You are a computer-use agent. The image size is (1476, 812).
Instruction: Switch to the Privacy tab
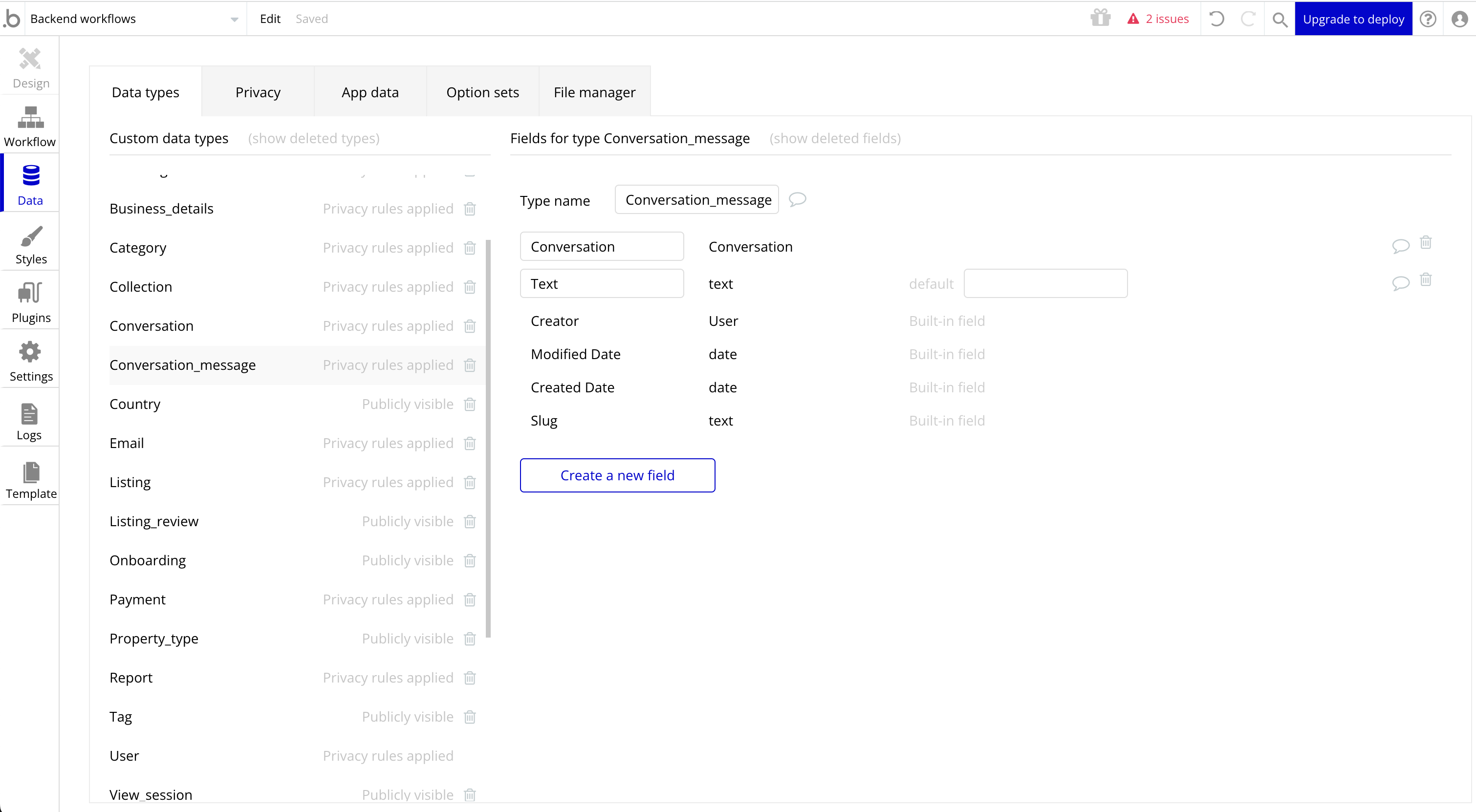258,92
